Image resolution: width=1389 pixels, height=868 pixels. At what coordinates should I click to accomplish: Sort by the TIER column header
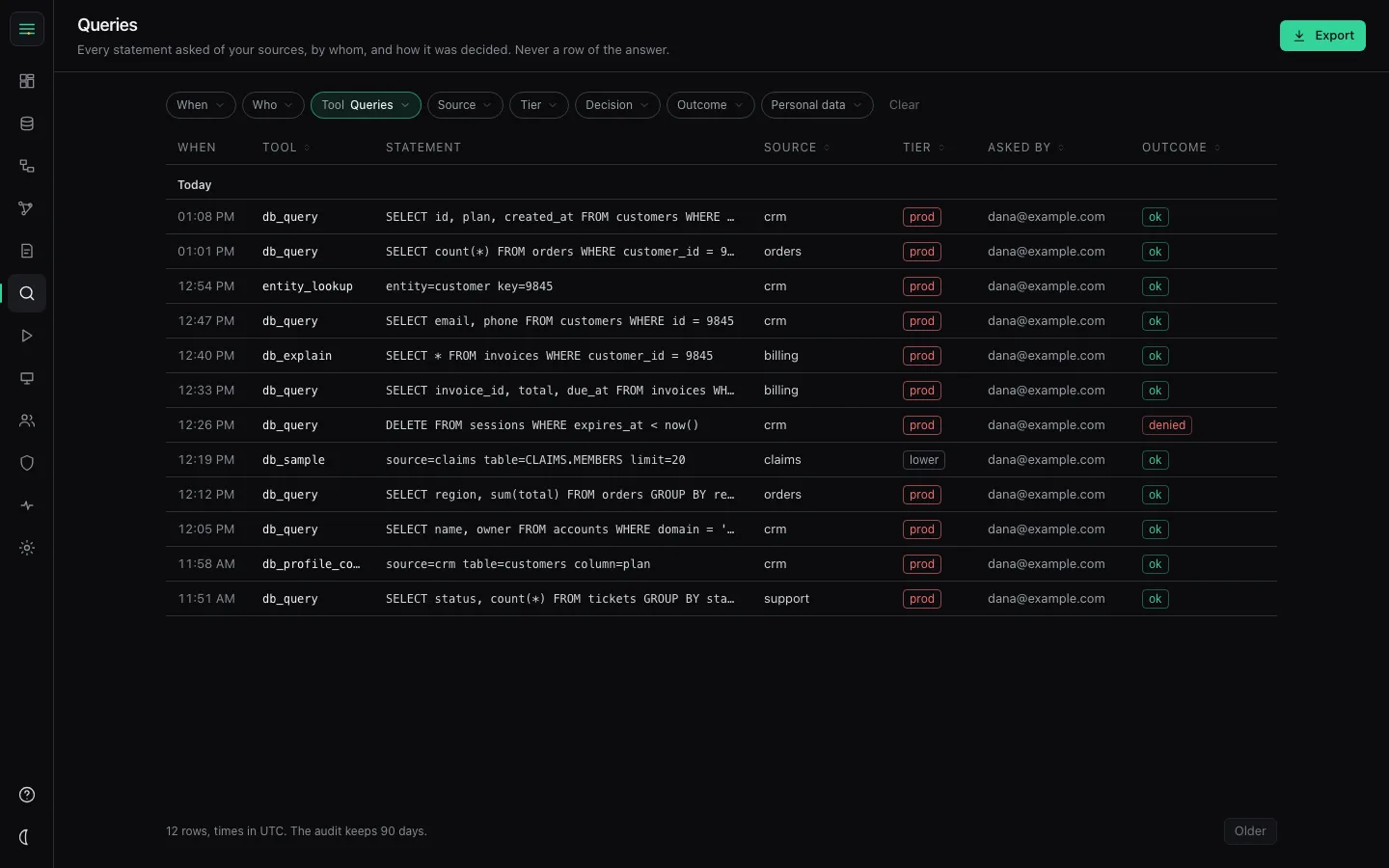pyautogui.click(x=923, y=148)
